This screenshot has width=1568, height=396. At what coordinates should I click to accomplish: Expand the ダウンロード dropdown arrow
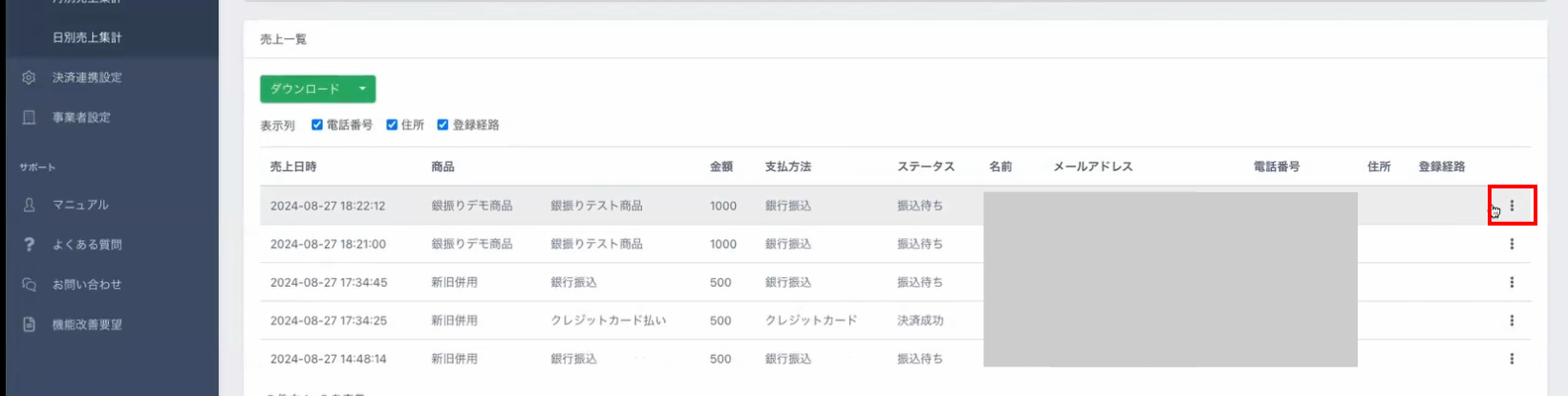362,89
